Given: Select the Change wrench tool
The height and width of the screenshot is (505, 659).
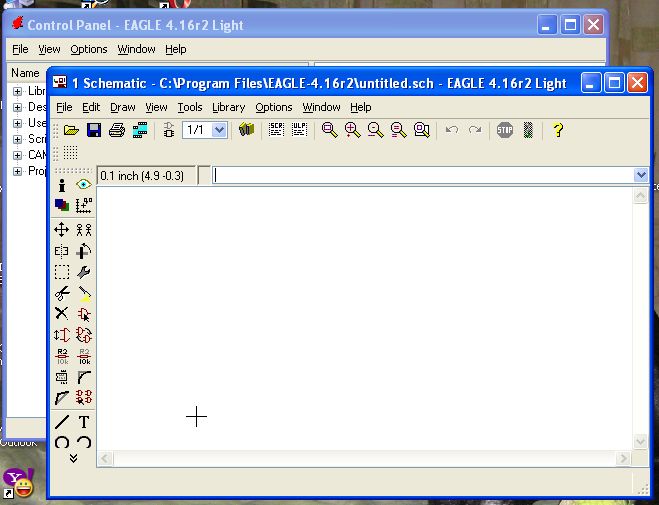Looking at the screenshot, I should tap(84, 272).
